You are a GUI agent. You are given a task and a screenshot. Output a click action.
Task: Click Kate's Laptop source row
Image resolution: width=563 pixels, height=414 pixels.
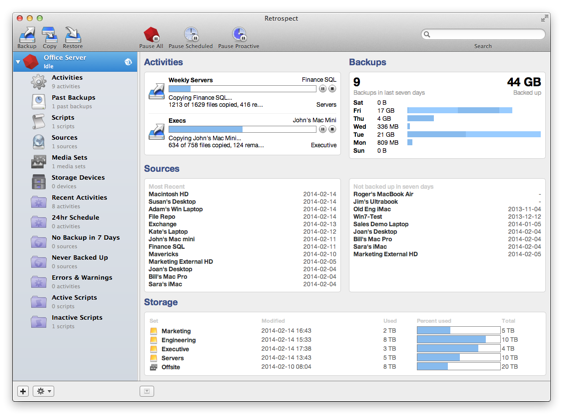(x=242, y=232)
